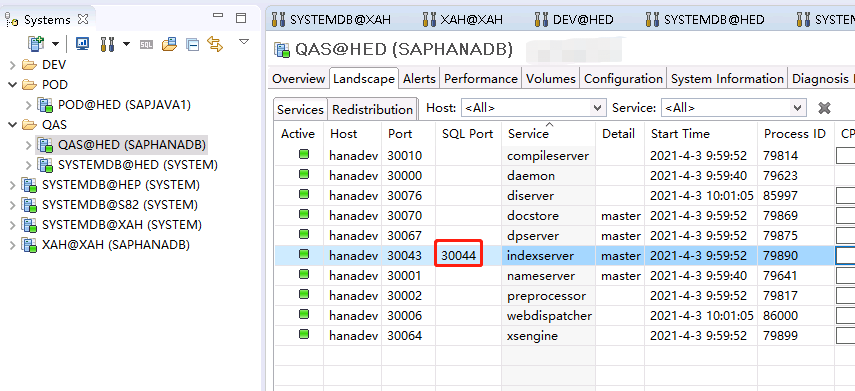855x391 pixels.
Task: Open the System Monitor icon
Action: point(82,44)
